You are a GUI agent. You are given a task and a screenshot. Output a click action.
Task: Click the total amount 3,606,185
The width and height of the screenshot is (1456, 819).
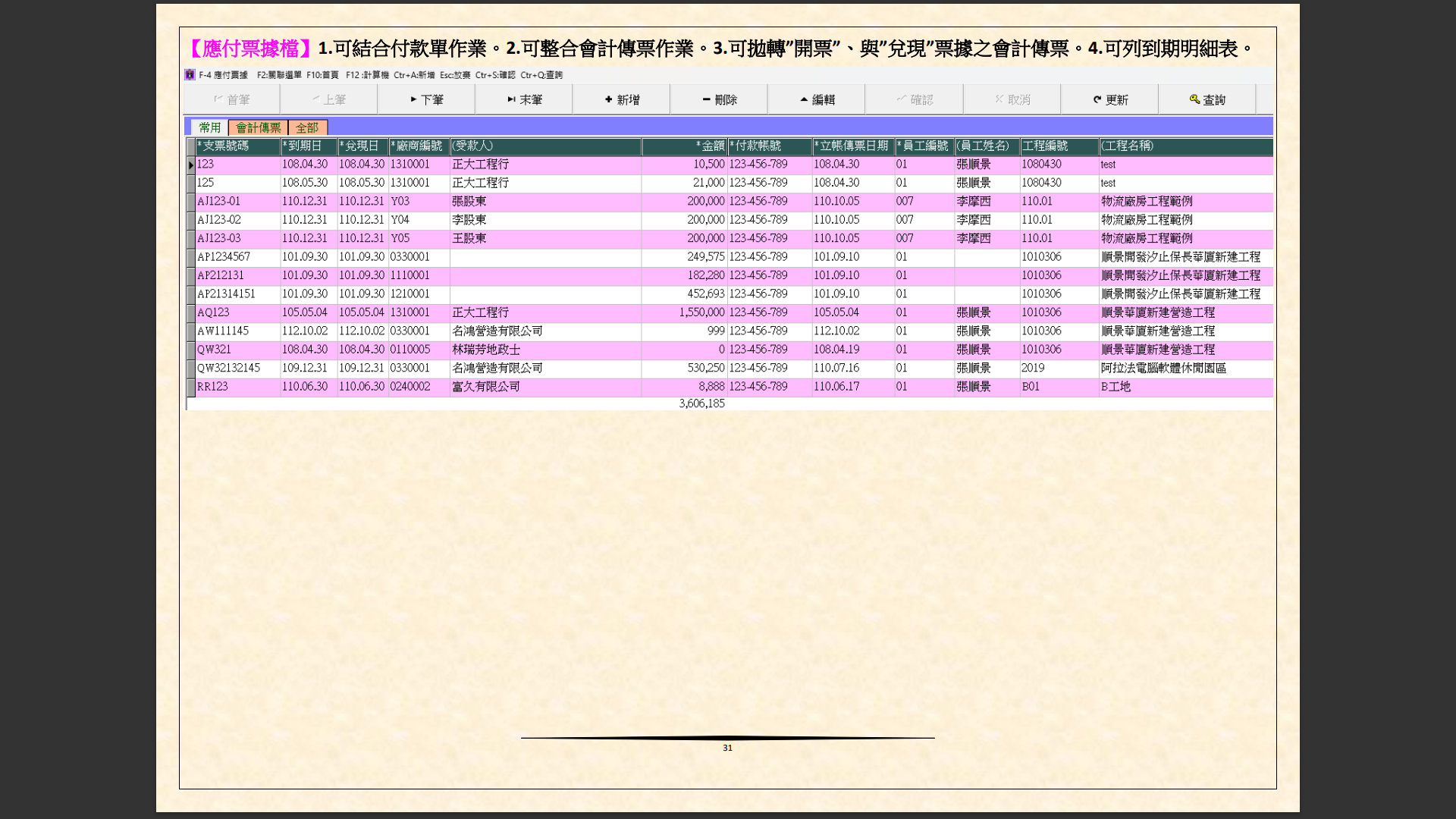click(701, 403)
